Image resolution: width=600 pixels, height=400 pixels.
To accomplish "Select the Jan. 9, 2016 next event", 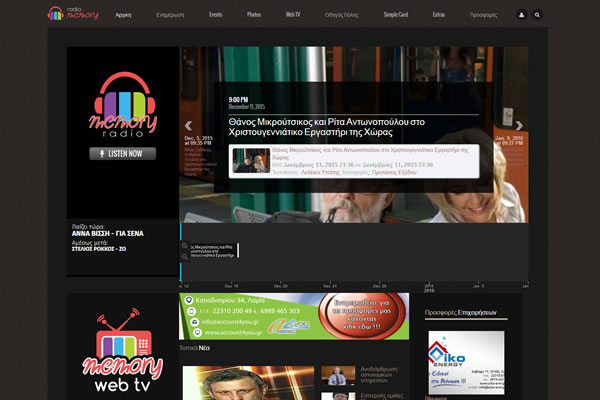I will tap(509, 140).
